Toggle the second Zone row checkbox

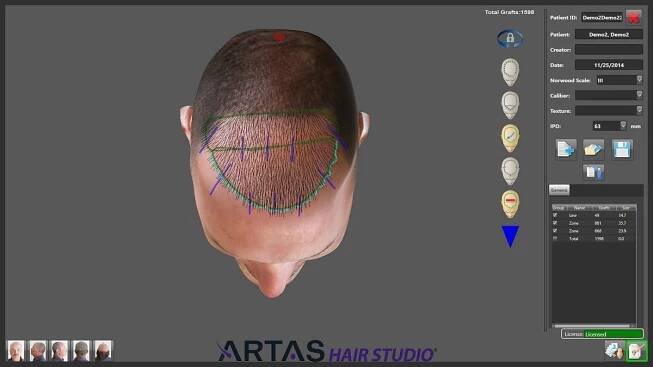tap(555, 231)
